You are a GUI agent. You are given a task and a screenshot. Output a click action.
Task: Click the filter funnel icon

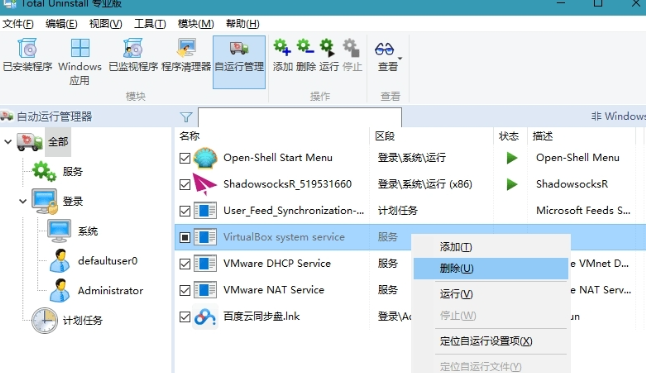(x=186, y=117)
